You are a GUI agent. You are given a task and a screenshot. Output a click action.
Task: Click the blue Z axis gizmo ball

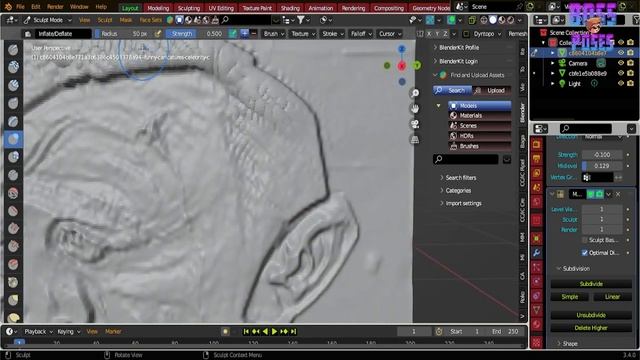(402, 49)
